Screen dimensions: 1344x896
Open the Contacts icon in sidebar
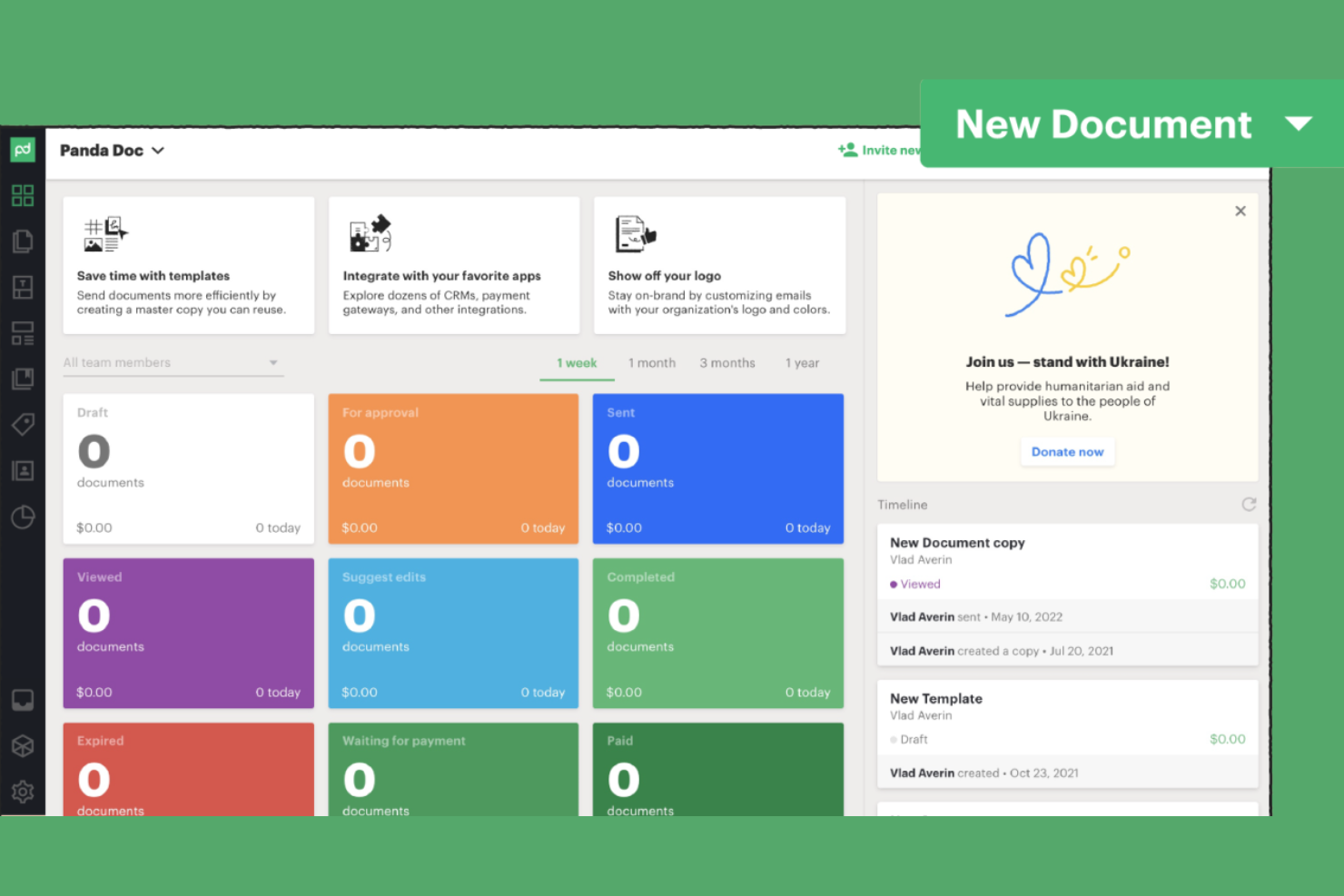pos(23,470)
